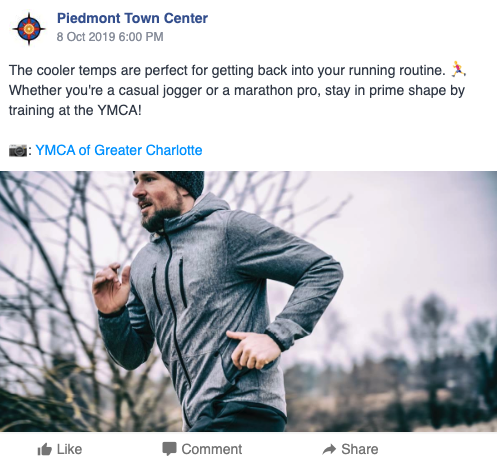
Task: Click the Comment speech bubble icon
Action: coord(169,449)
